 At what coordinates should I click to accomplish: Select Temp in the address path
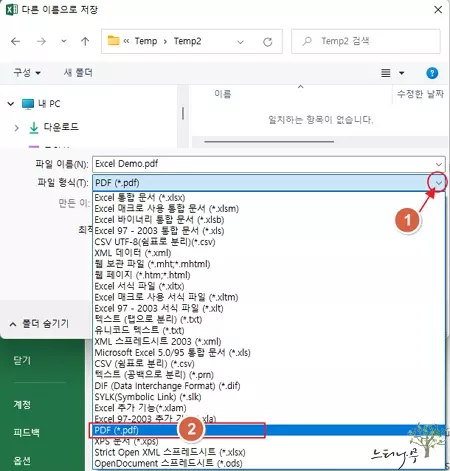(146, 41)
